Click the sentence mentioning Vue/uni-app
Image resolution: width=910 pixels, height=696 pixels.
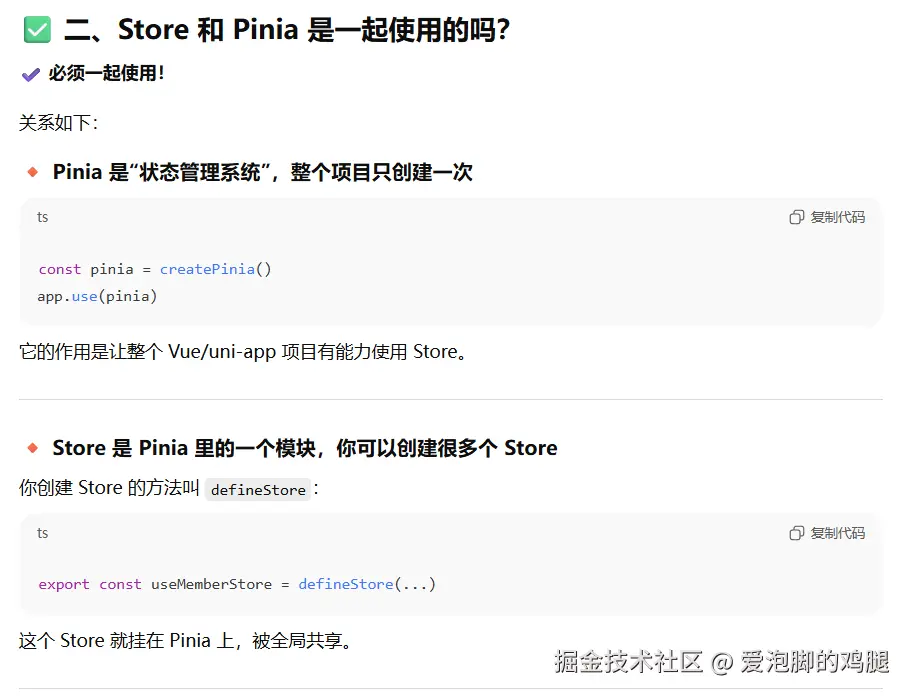pos(243,352)
